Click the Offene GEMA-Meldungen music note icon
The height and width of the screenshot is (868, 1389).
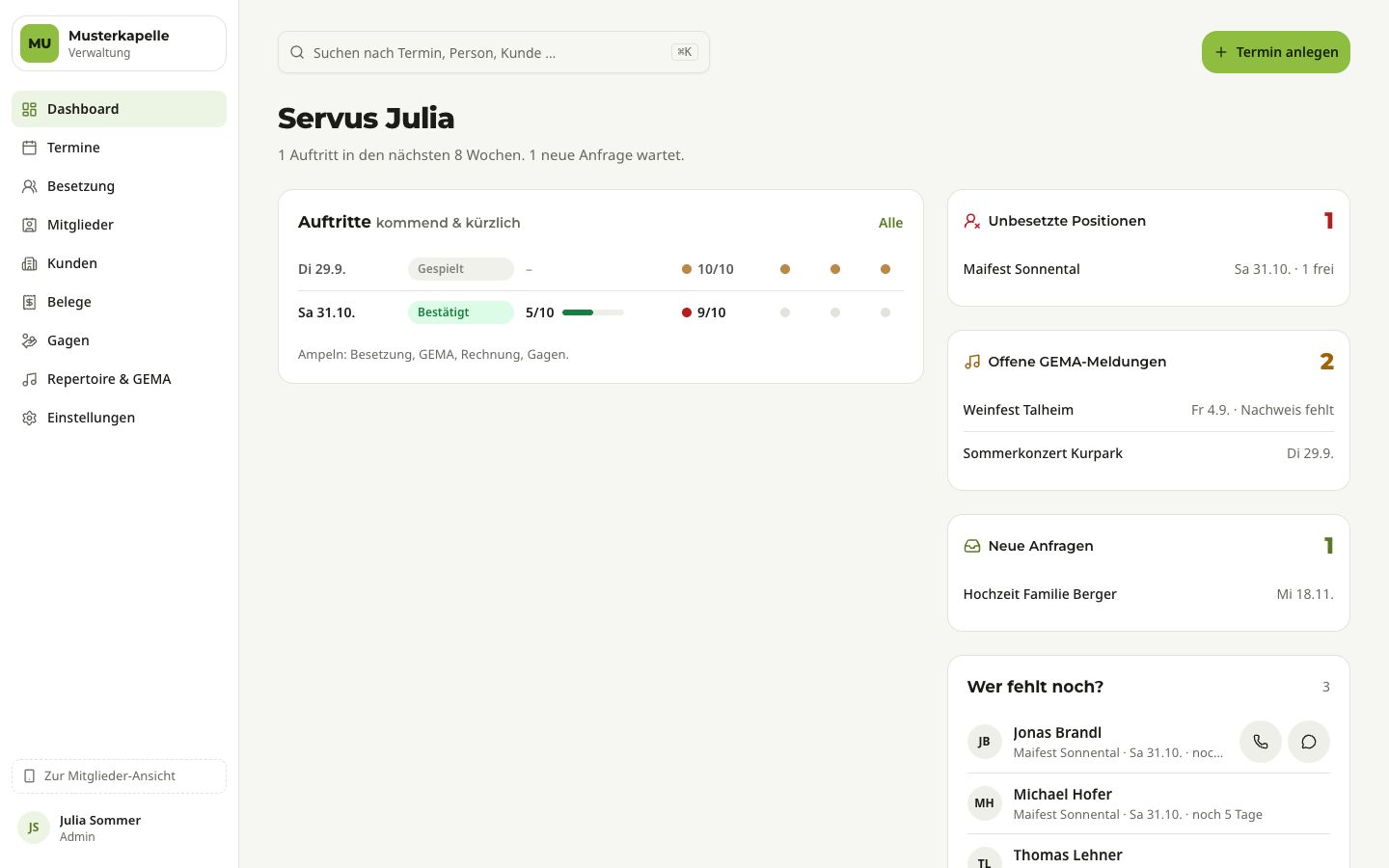click(x=971, y=362)
